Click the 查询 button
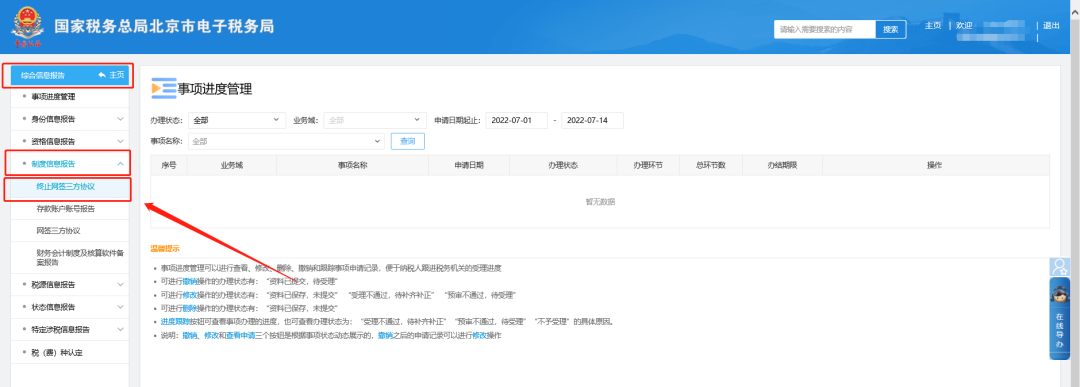Screen dimensions: 1080x387 [408, 141]
